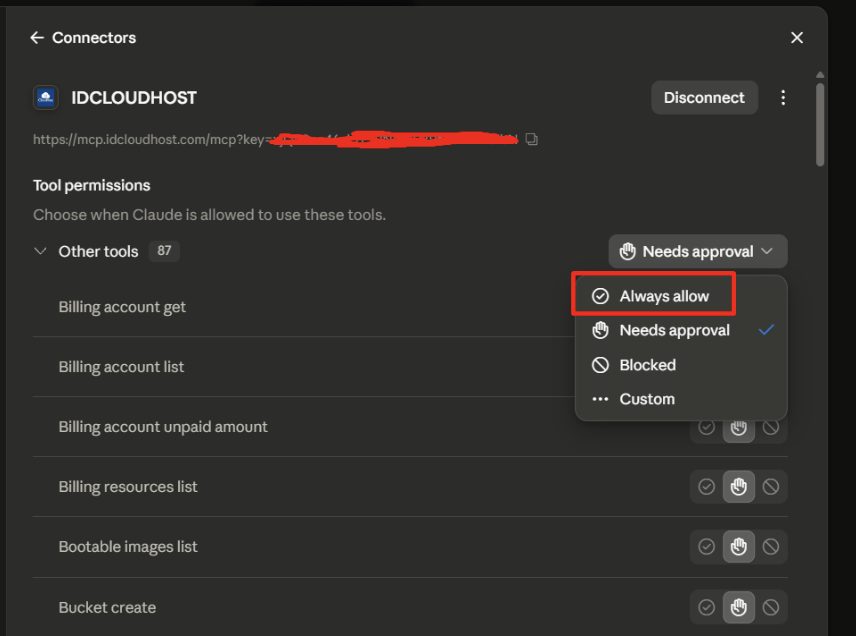856x636 pixels.
Task: Set Billing resources list to needs approval
Action: 739,486
